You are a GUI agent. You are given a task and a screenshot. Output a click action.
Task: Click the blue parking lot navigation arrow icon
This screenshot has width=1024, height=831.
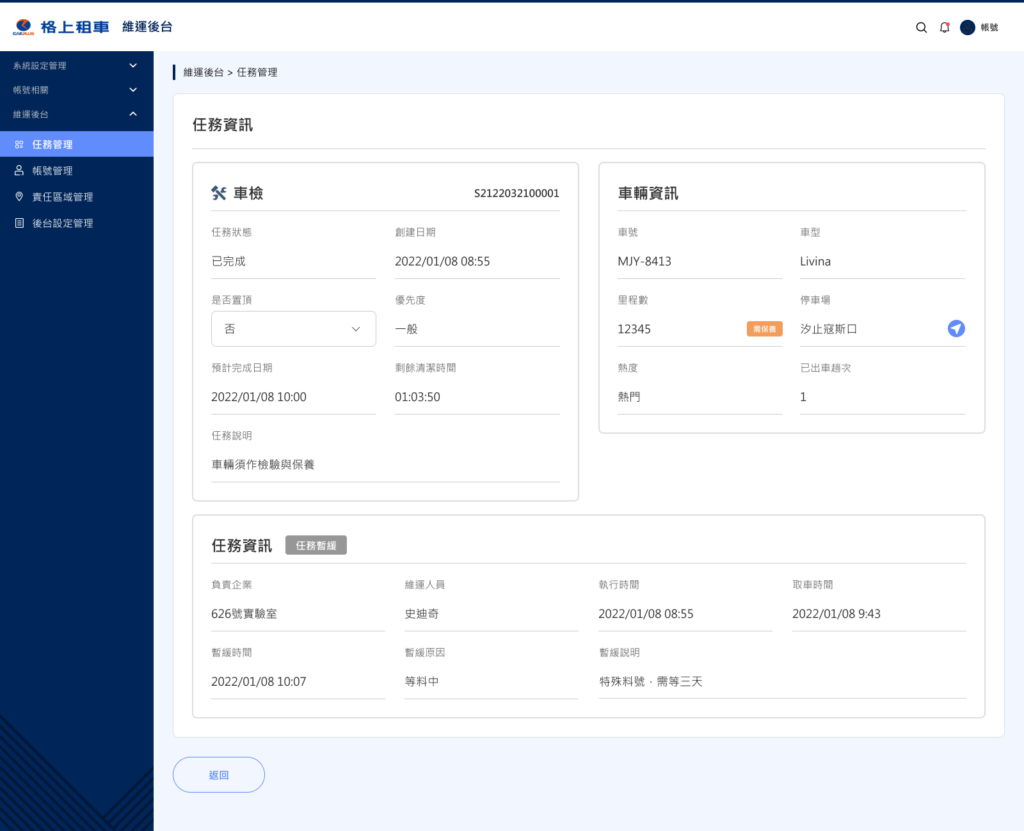(956, 328)
